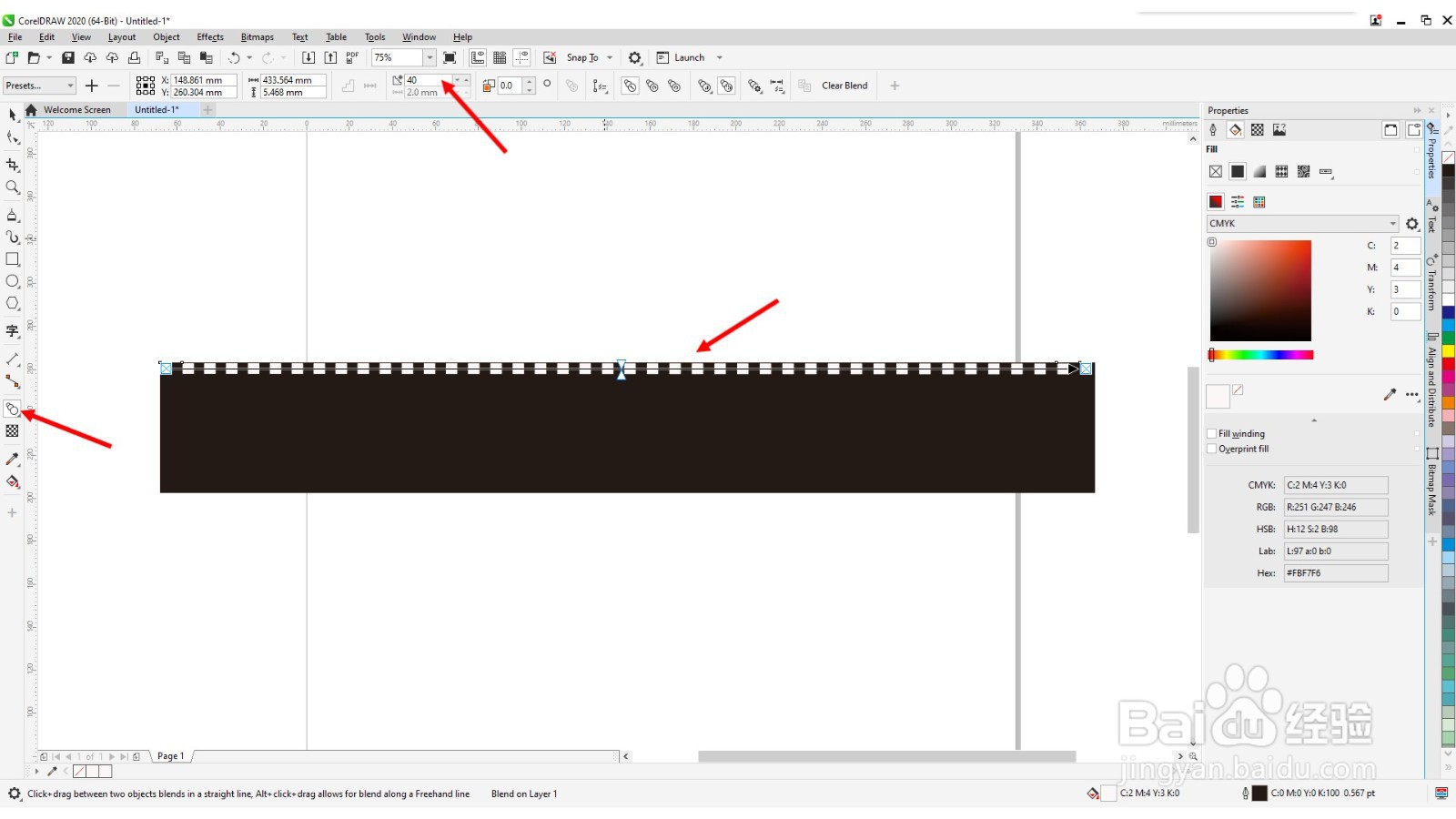Collapse Fill section with the small up arrow
The height and width of the screenshot is (819, 1456).
pyautogui.click(x=1313, y=420)
